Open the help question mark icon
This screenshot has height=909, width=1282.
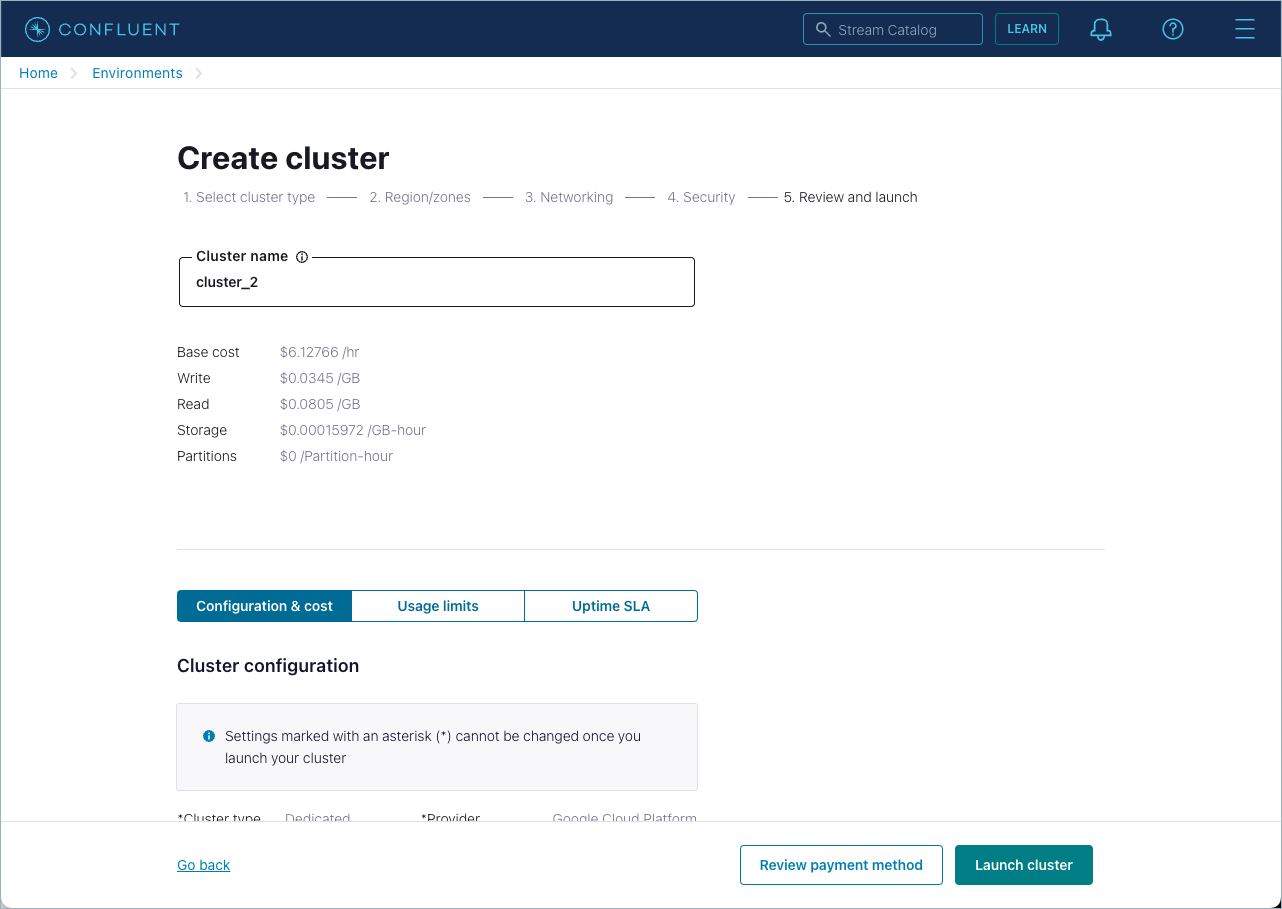point(1172,29)
